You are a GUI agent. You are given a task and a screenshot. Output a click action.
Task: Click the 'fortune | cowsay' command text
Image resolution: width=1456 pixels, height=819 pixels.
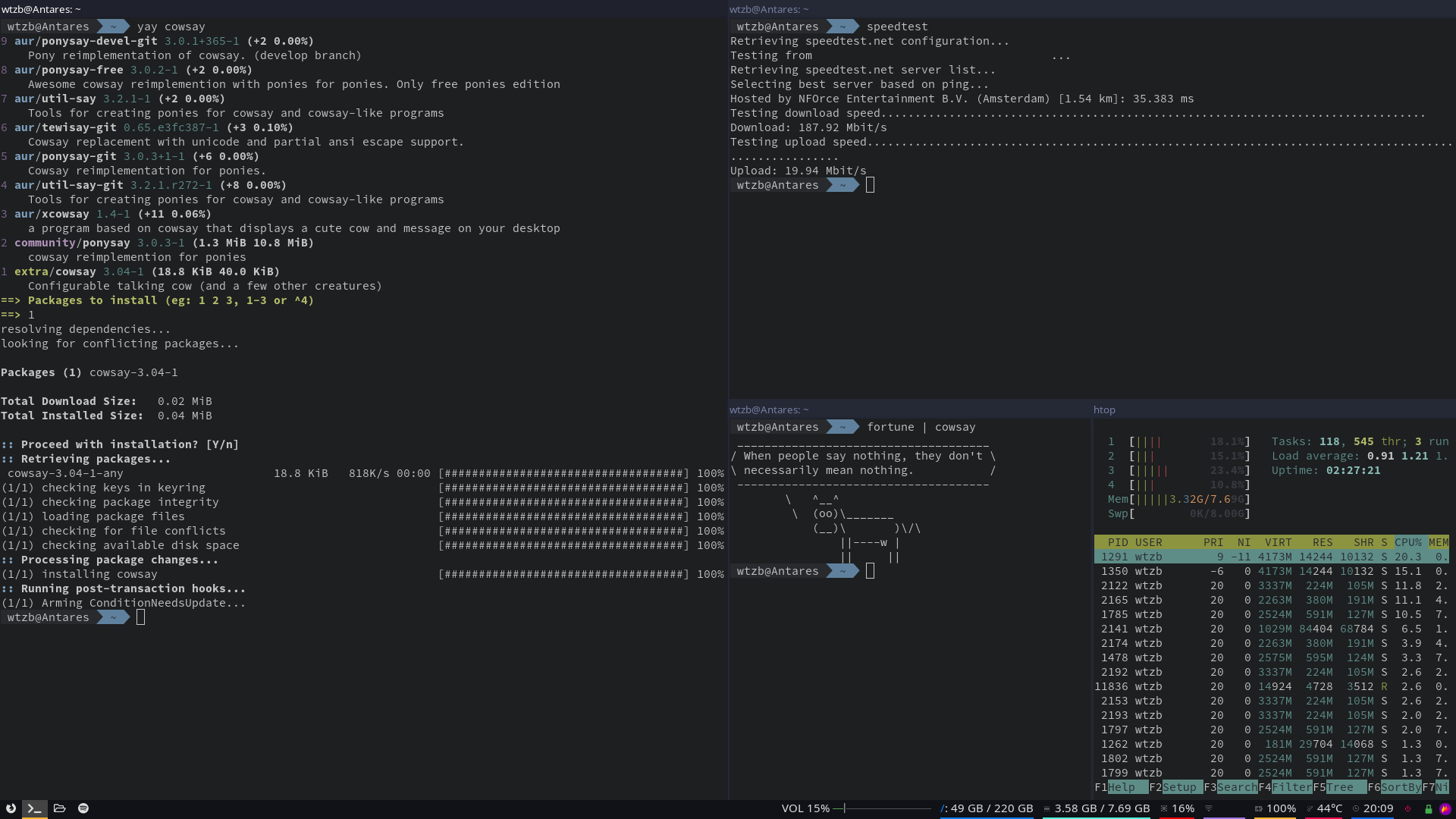(921, 427)
